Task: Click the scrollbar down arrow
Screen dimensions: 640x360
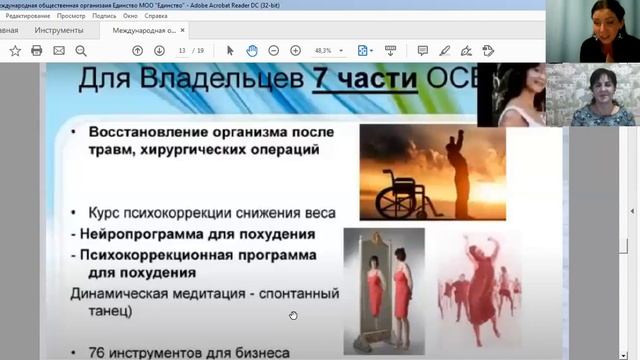Action: [x=623, y=356]
